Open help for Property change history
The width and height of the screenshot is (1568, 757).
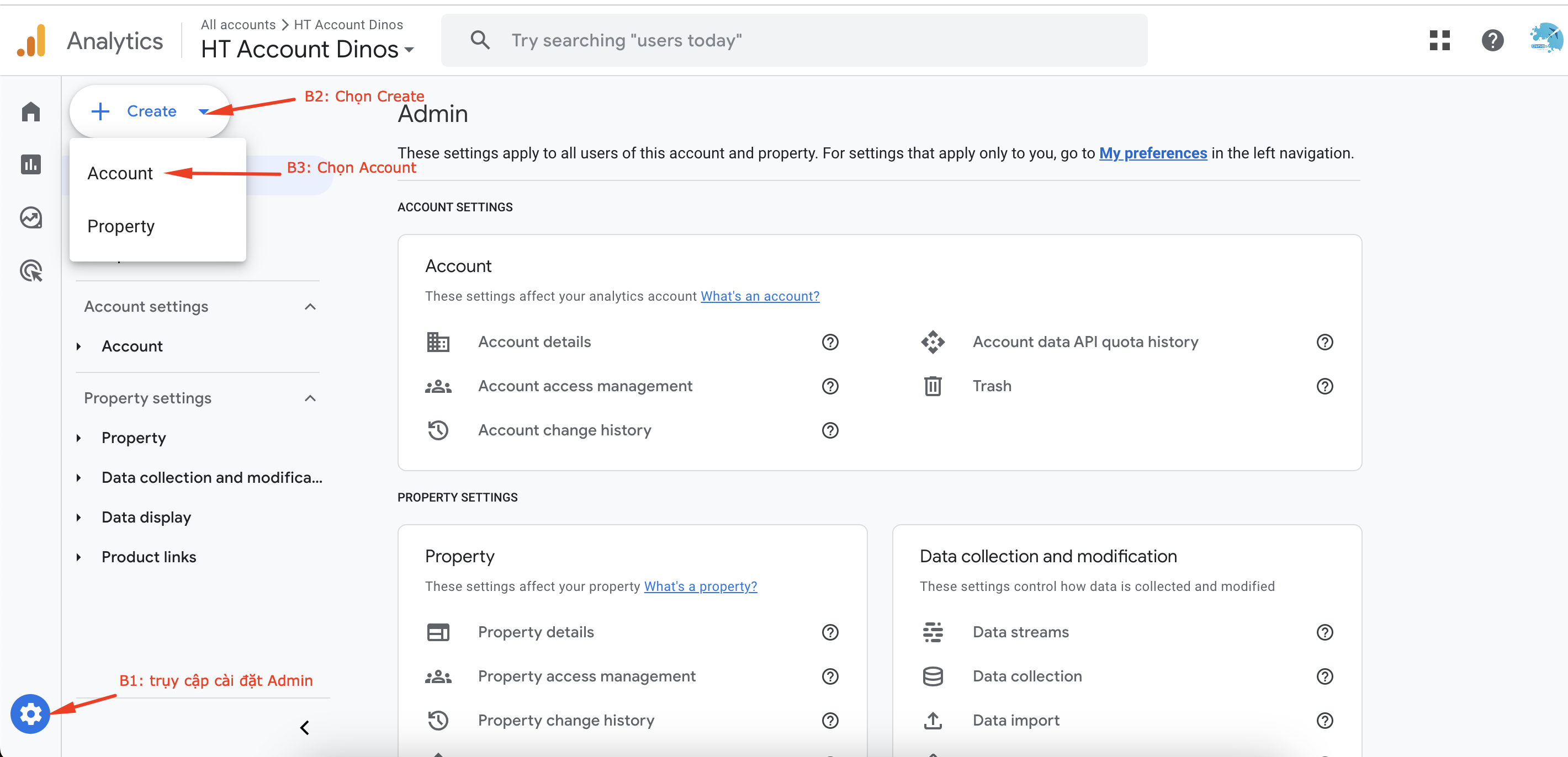(830, 721)
